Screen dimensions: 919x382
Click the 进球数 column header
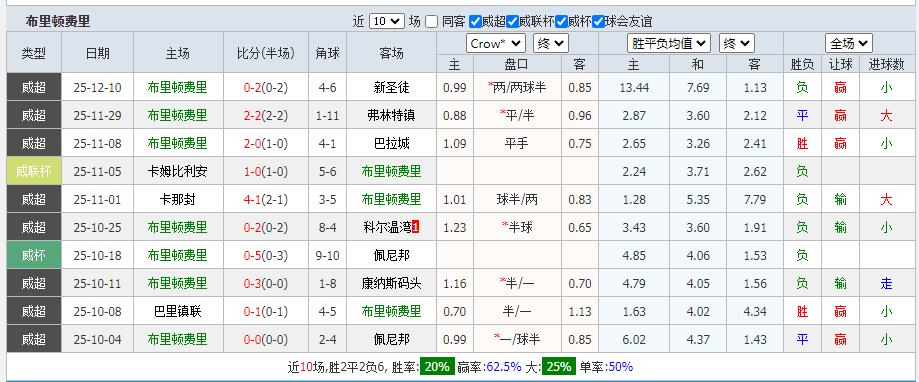pyautogui.click(x=886, y=64)
